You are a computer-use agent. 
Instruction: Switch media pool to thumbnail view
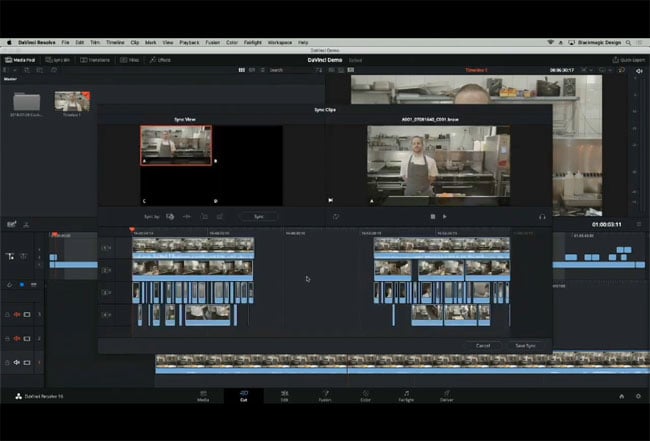[x=242, y=70]
